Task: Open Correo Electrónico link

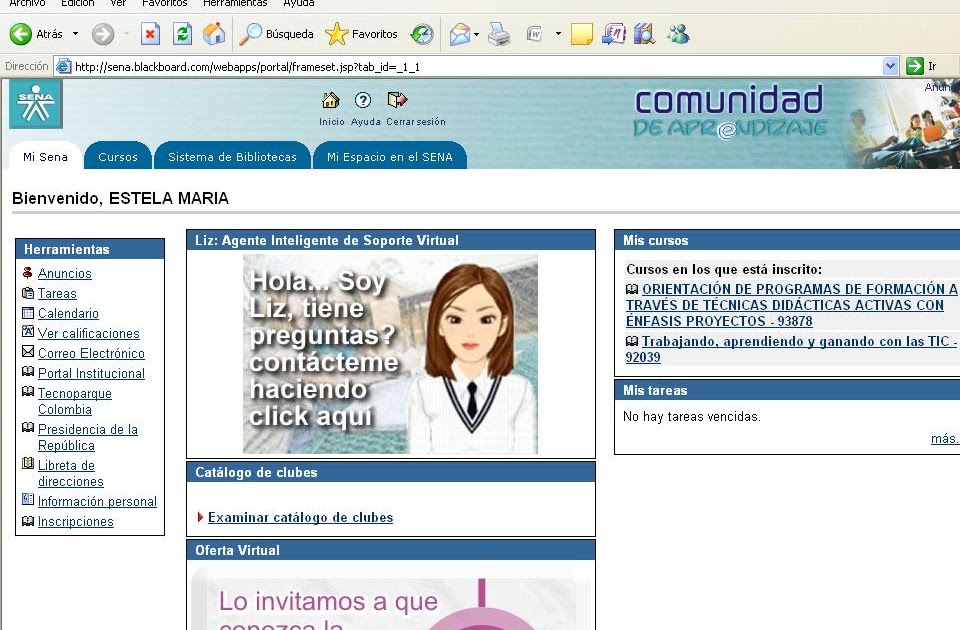Action: pyautogui.click(x=91, y=354)
